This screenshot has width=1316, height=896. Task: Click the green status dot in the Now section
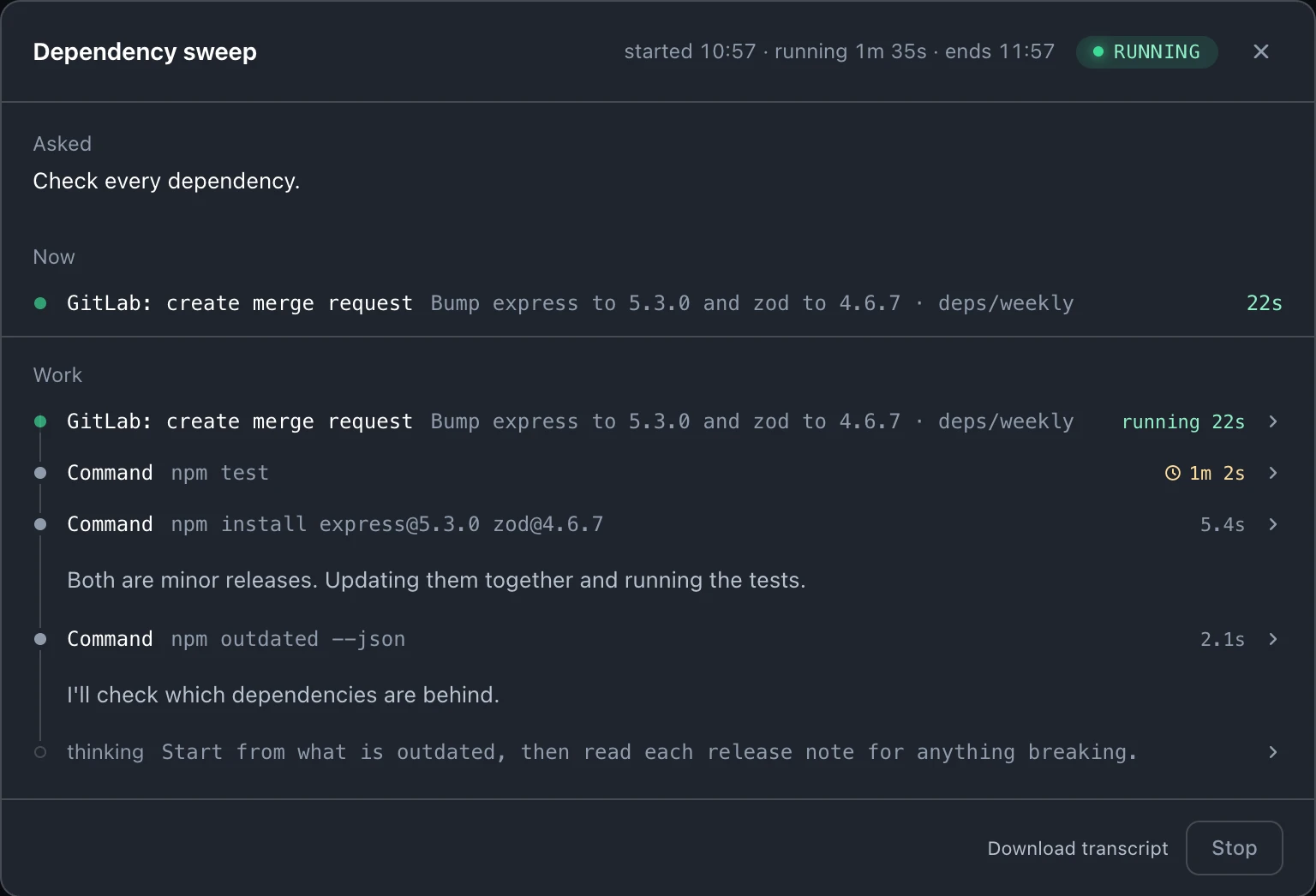click(40, 303)
